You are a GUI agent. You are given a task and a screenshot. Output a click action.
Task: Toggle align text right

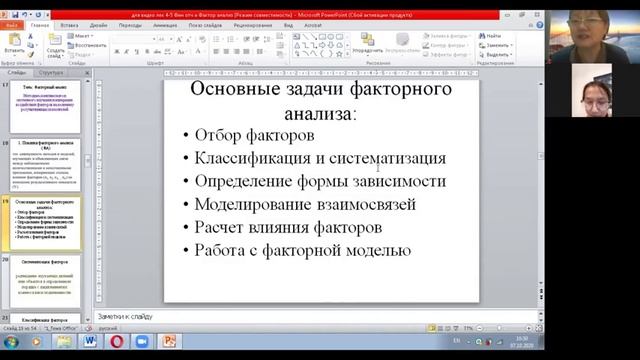237,52
